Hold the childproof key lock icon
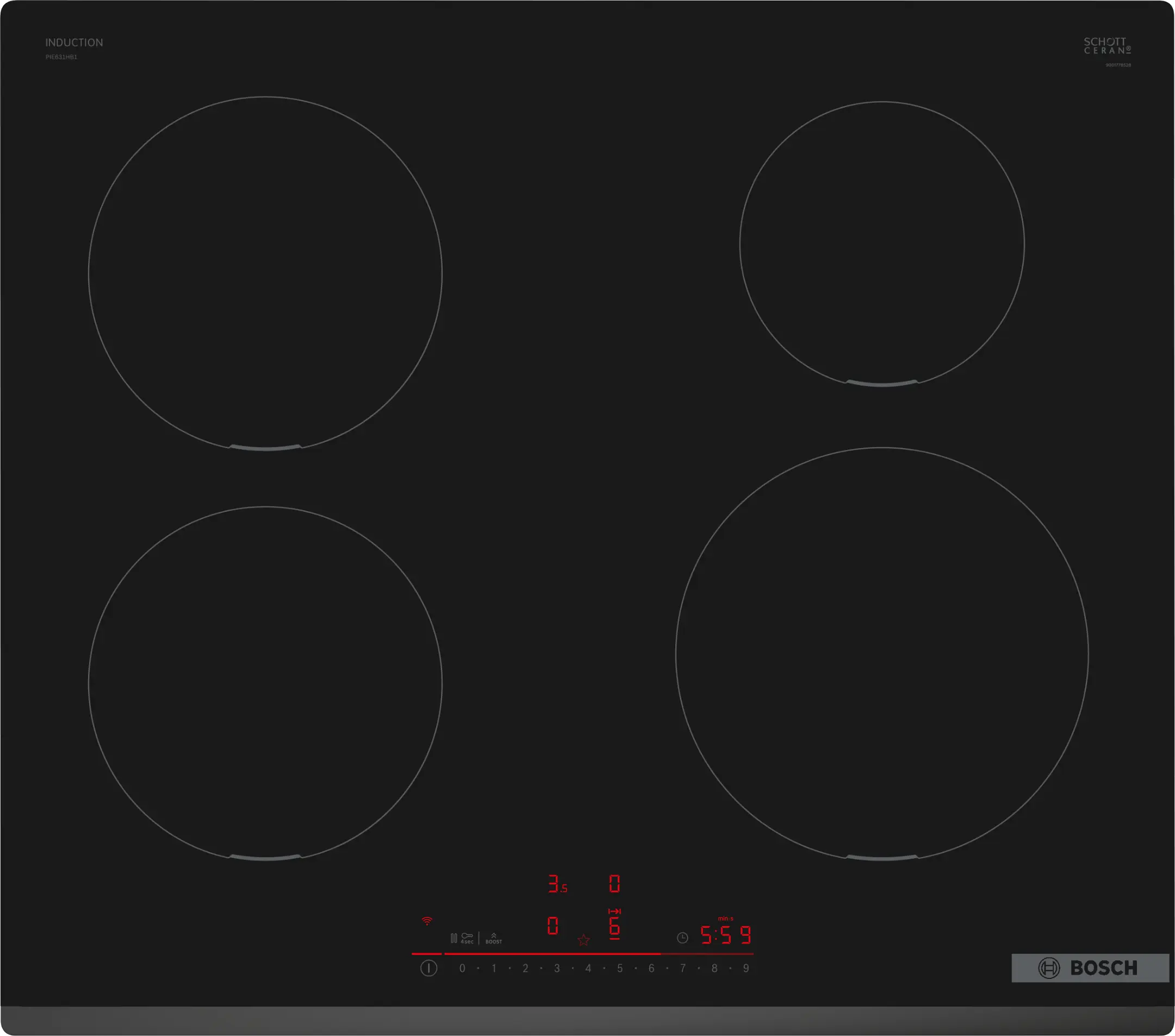The width and height of the screenshot is (1175, 1036). 468,938
